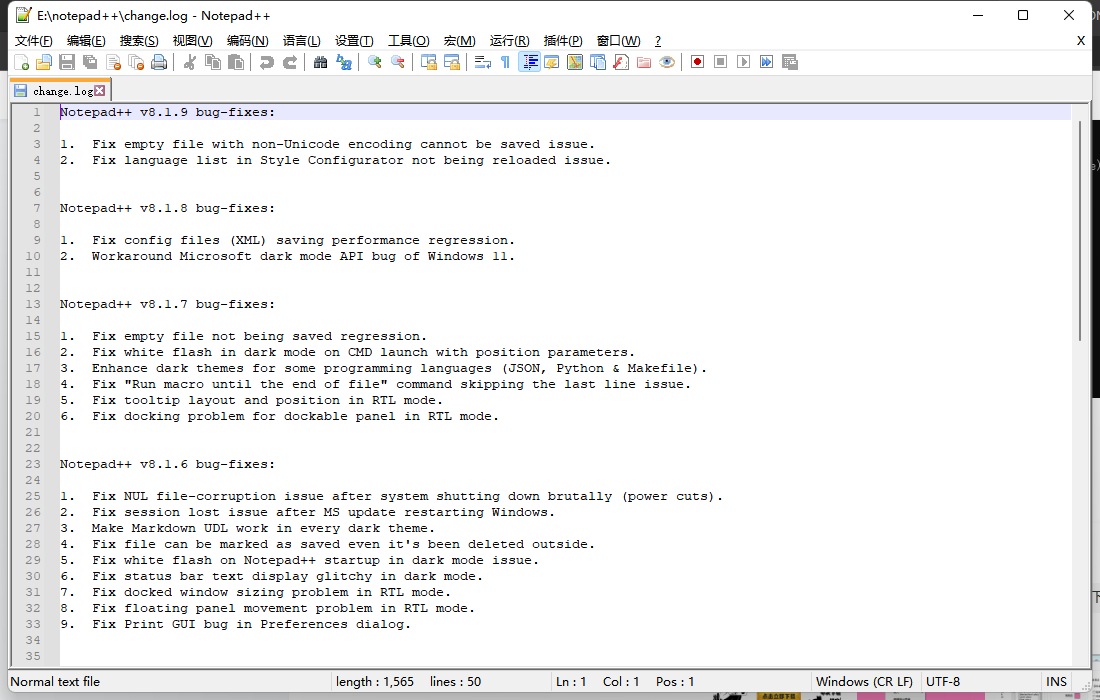Run the macro multiple times icon
Screen dimensions: 1100x700
click(x=767, y=62)
